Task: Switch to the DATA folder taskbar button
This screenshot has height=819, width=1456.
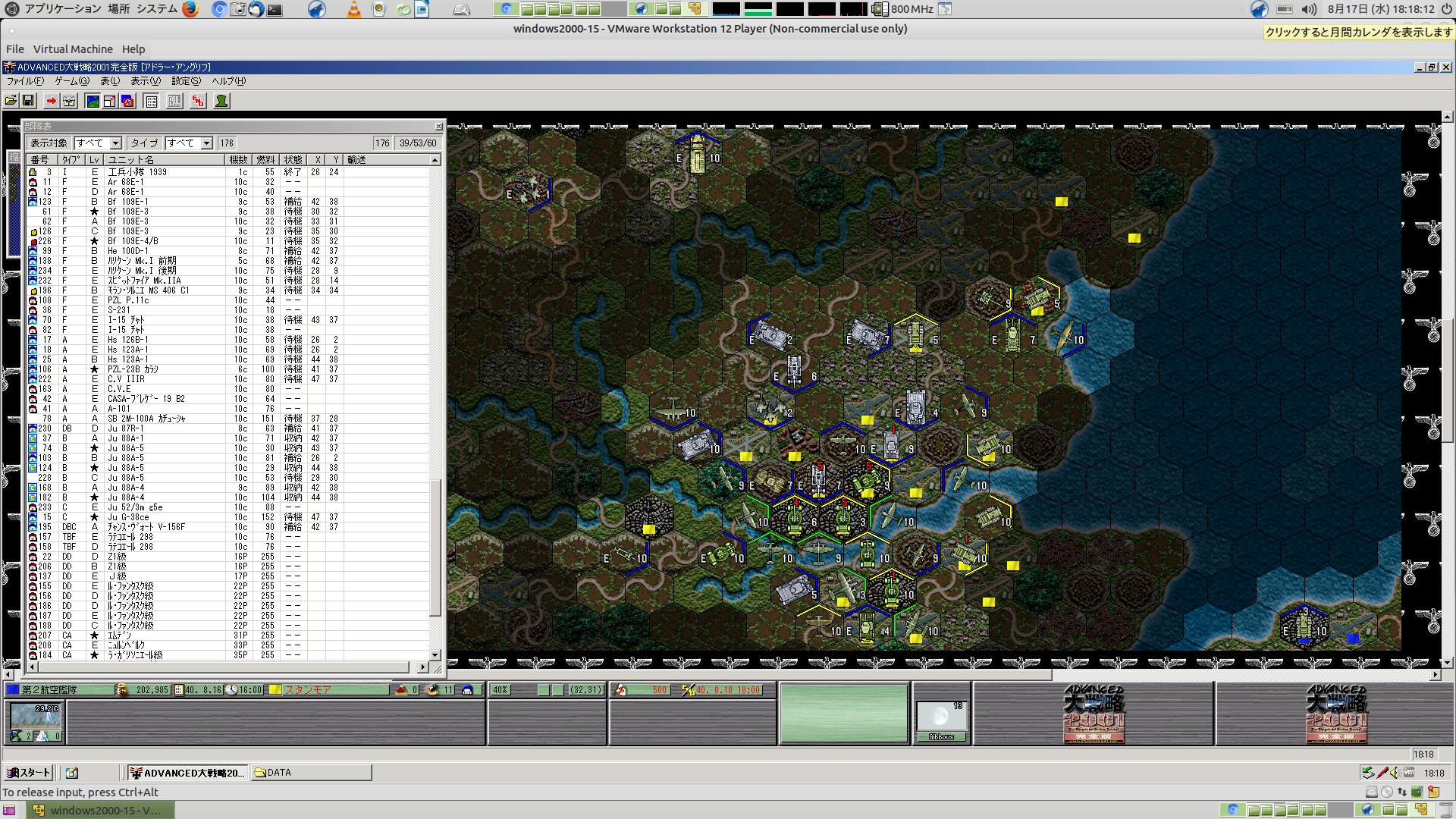Action: click(x=311, y=773)
